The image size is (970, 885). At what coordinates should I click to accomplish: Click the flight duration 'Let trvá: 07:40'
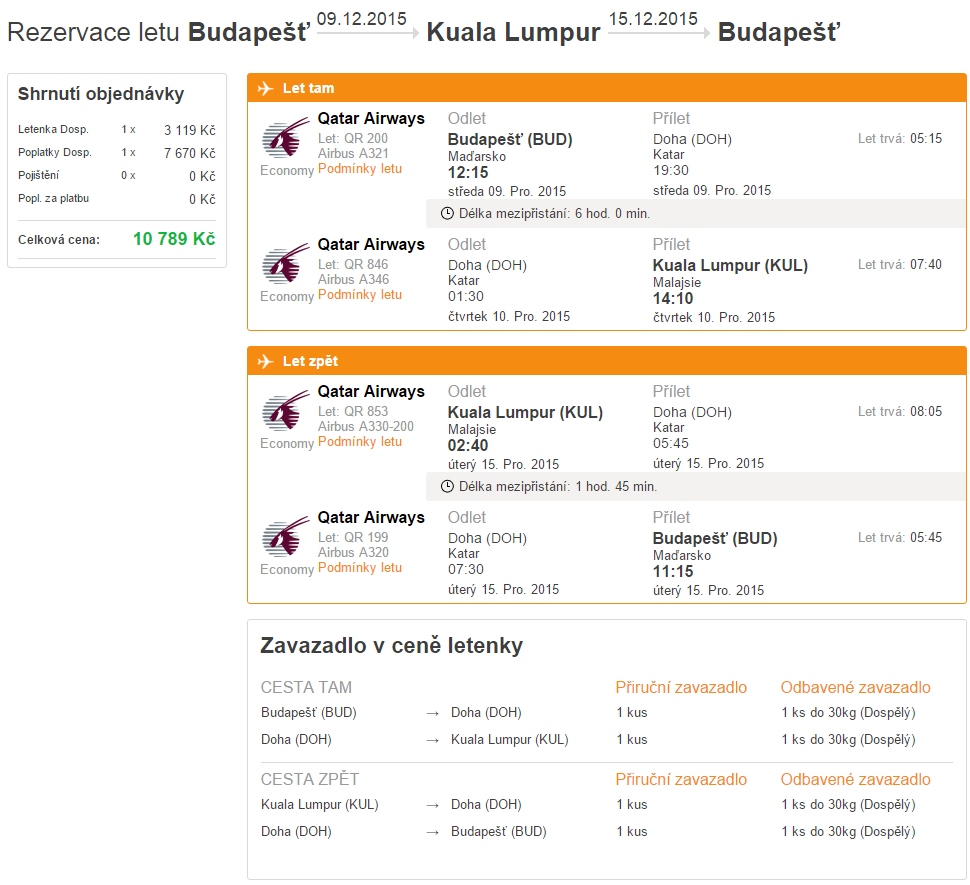pyautogui.click(x=900, y=265)
